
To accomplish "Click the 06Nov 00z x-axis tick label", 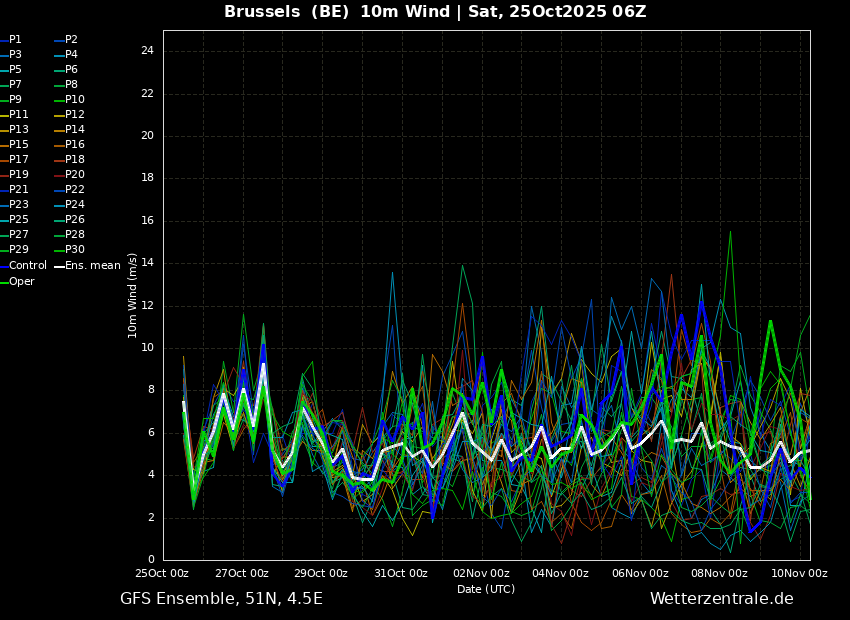I will (640, 573).
